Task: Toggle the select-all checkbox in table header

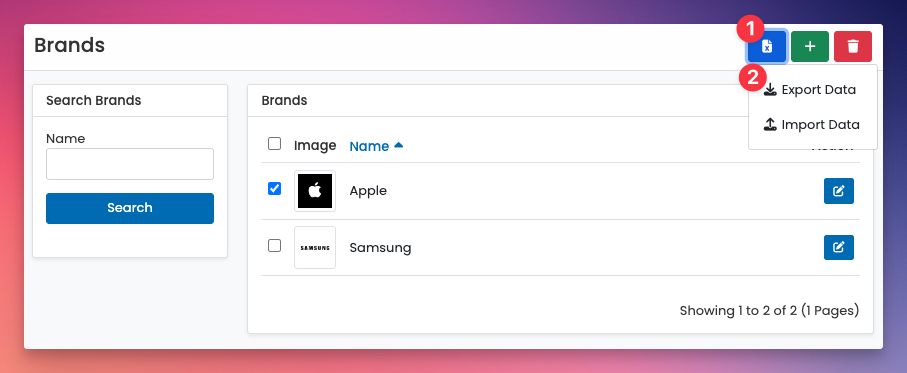Action: 275,143
